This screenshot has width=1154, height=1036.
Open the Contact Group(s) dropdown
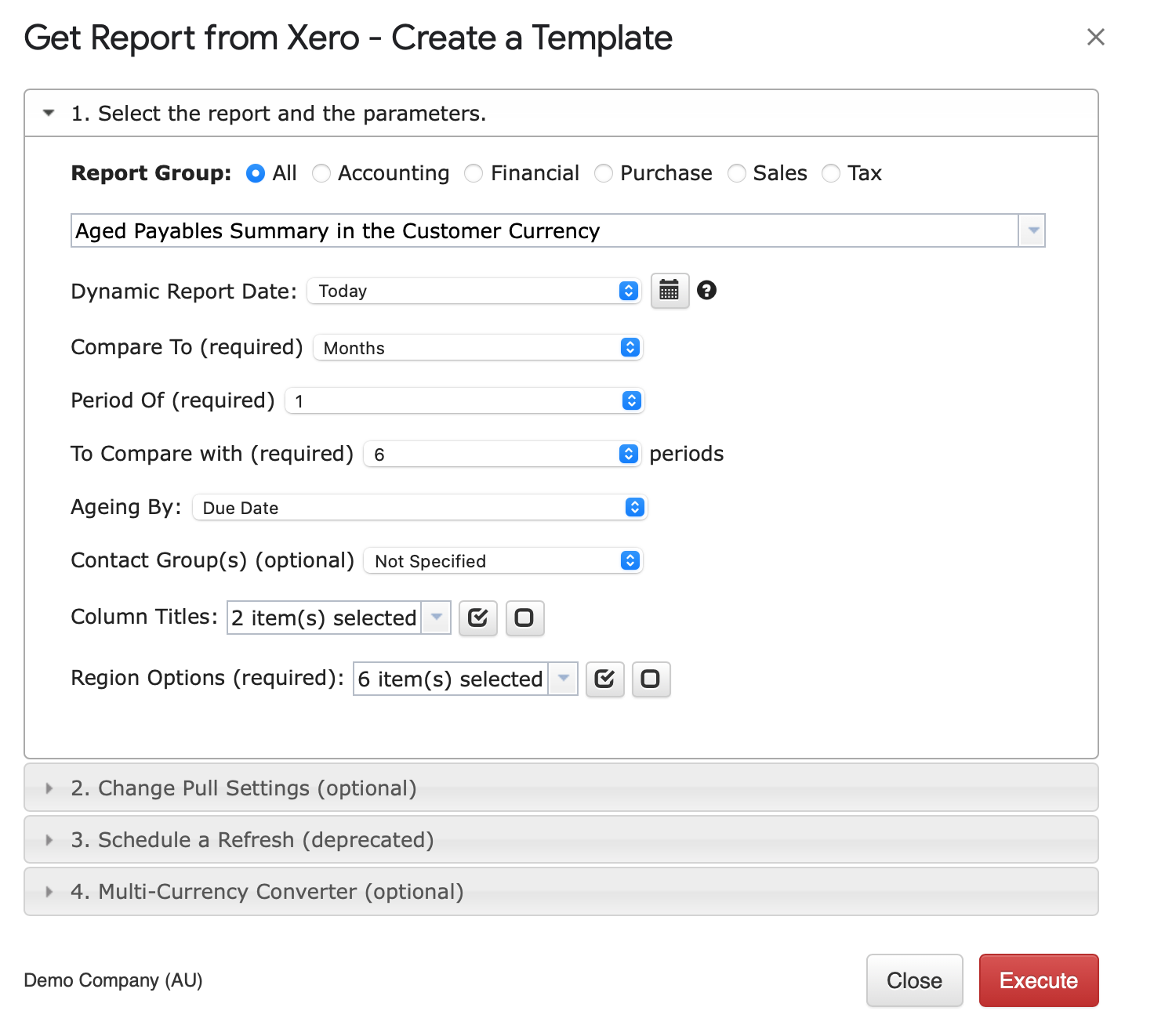point(503,560)
